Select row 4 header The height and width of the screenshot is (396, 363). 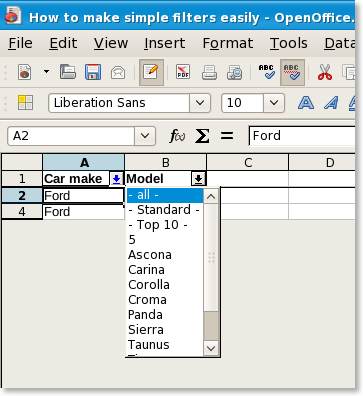[22, 211]
